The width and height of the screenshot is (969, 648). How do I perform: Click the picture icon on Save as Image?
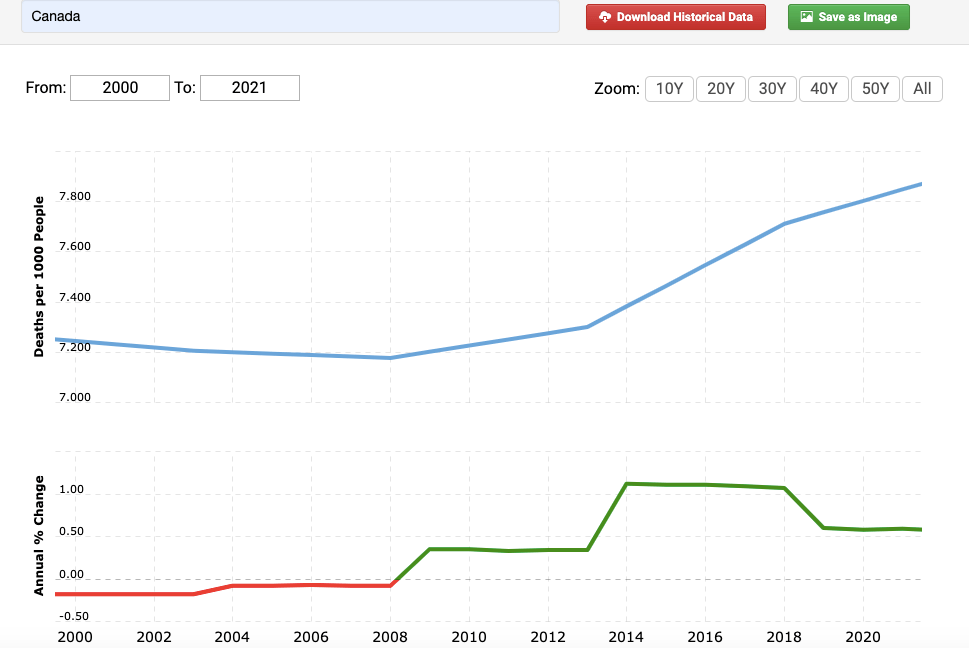click(806, 17)
